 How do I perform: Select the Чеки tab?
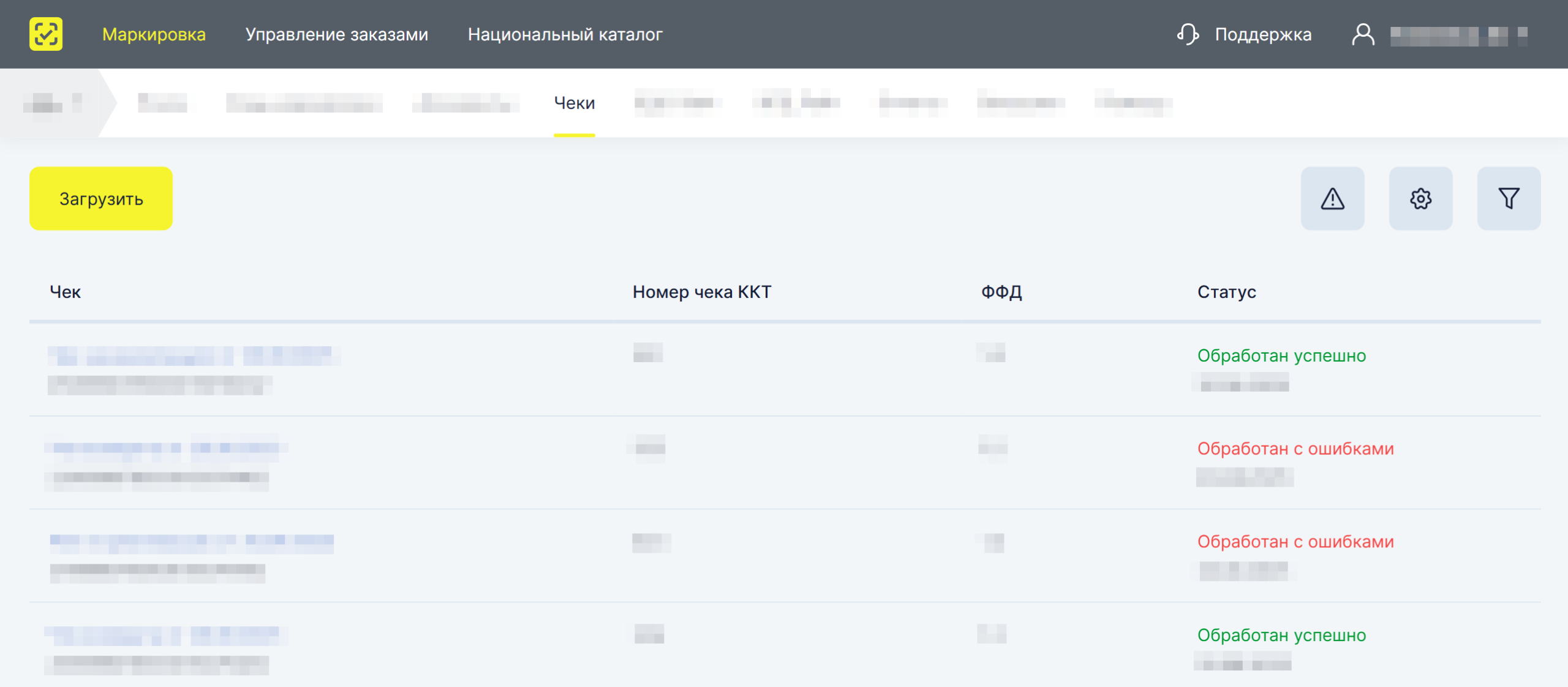pos(575,102)
